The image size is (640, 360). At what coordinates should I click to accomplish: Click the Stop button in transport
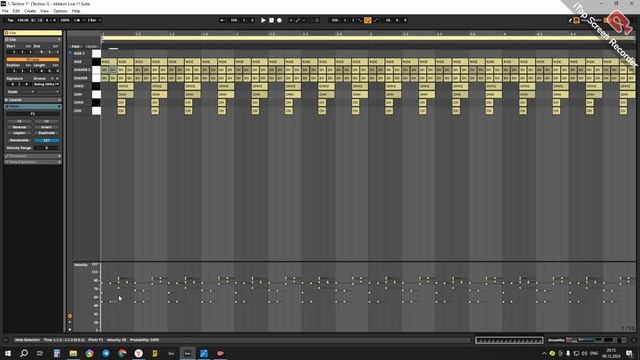click(271, 20)
